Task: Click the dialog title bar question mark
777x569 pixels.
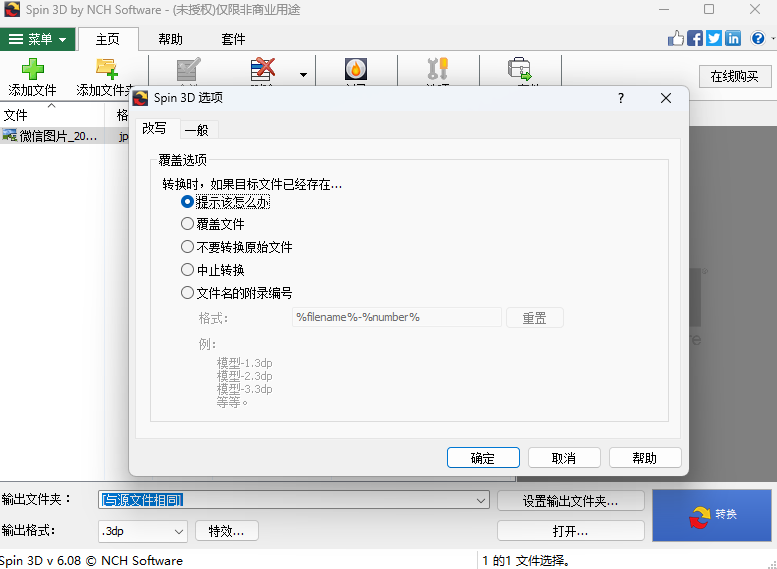Action: (x=621, y=98)
